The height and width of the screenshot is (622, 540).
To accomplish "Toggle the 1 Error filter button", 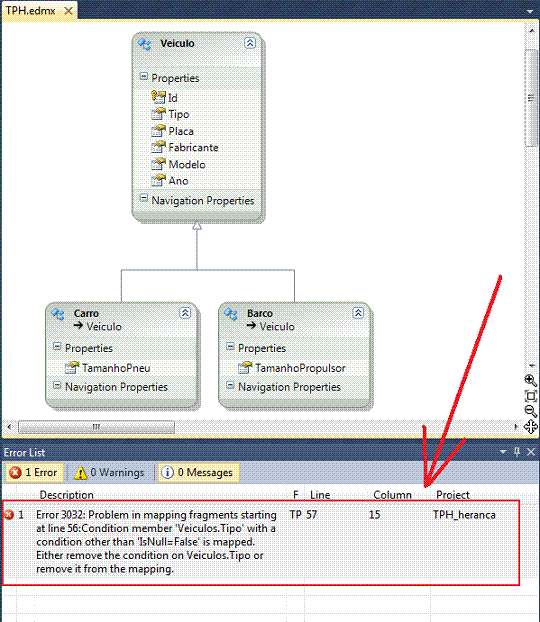I will point(34,472).
